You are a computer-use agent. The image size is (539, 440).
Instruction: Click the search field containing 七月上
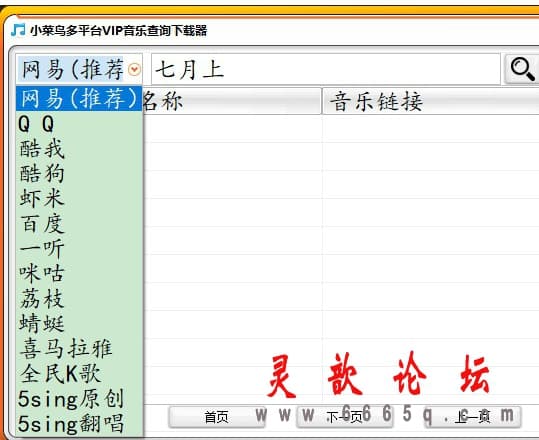pyautogui.click(x=326, y=69)
